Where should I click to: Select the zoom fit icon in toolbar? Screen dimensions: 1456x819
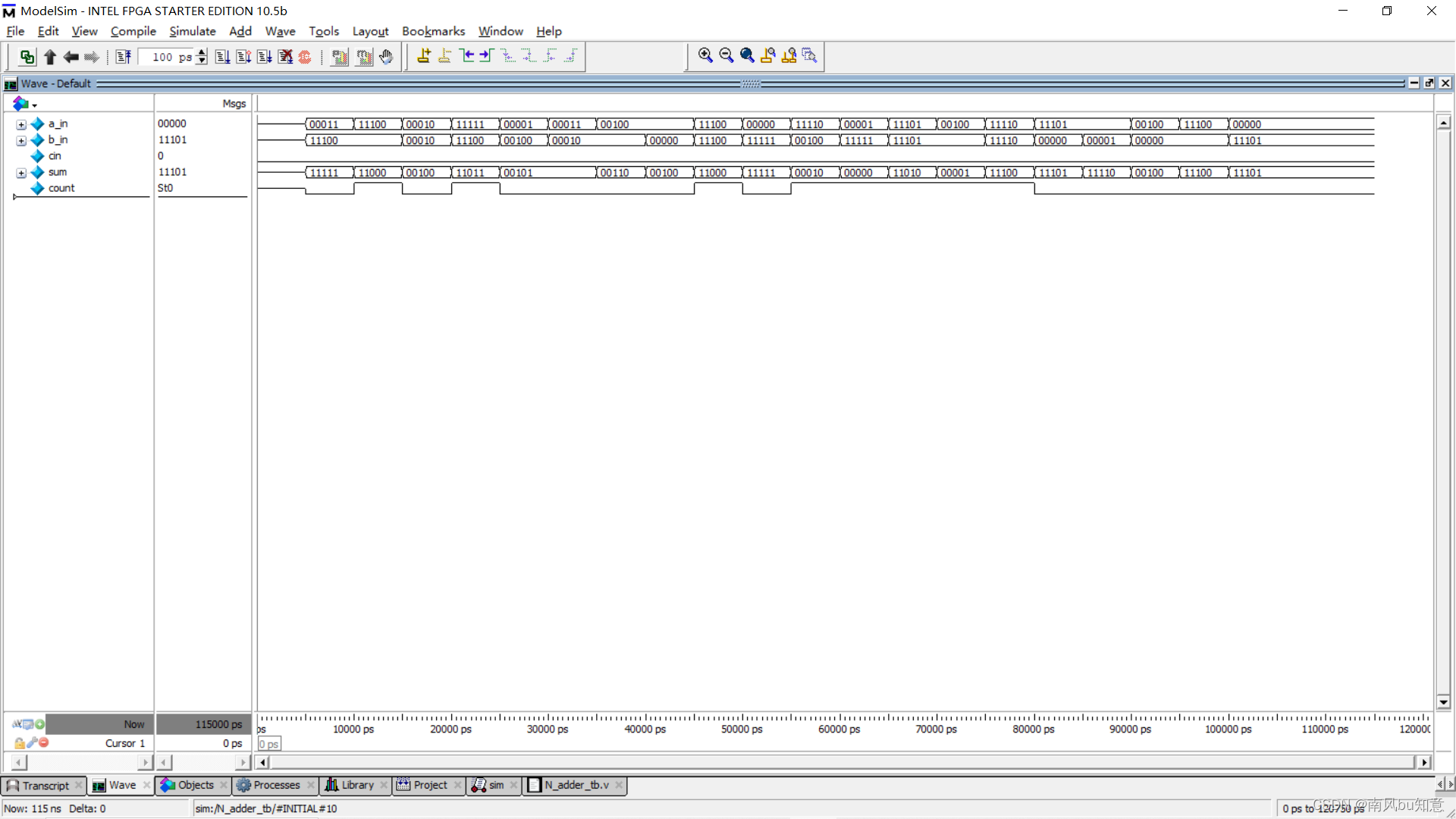[746, 55]
